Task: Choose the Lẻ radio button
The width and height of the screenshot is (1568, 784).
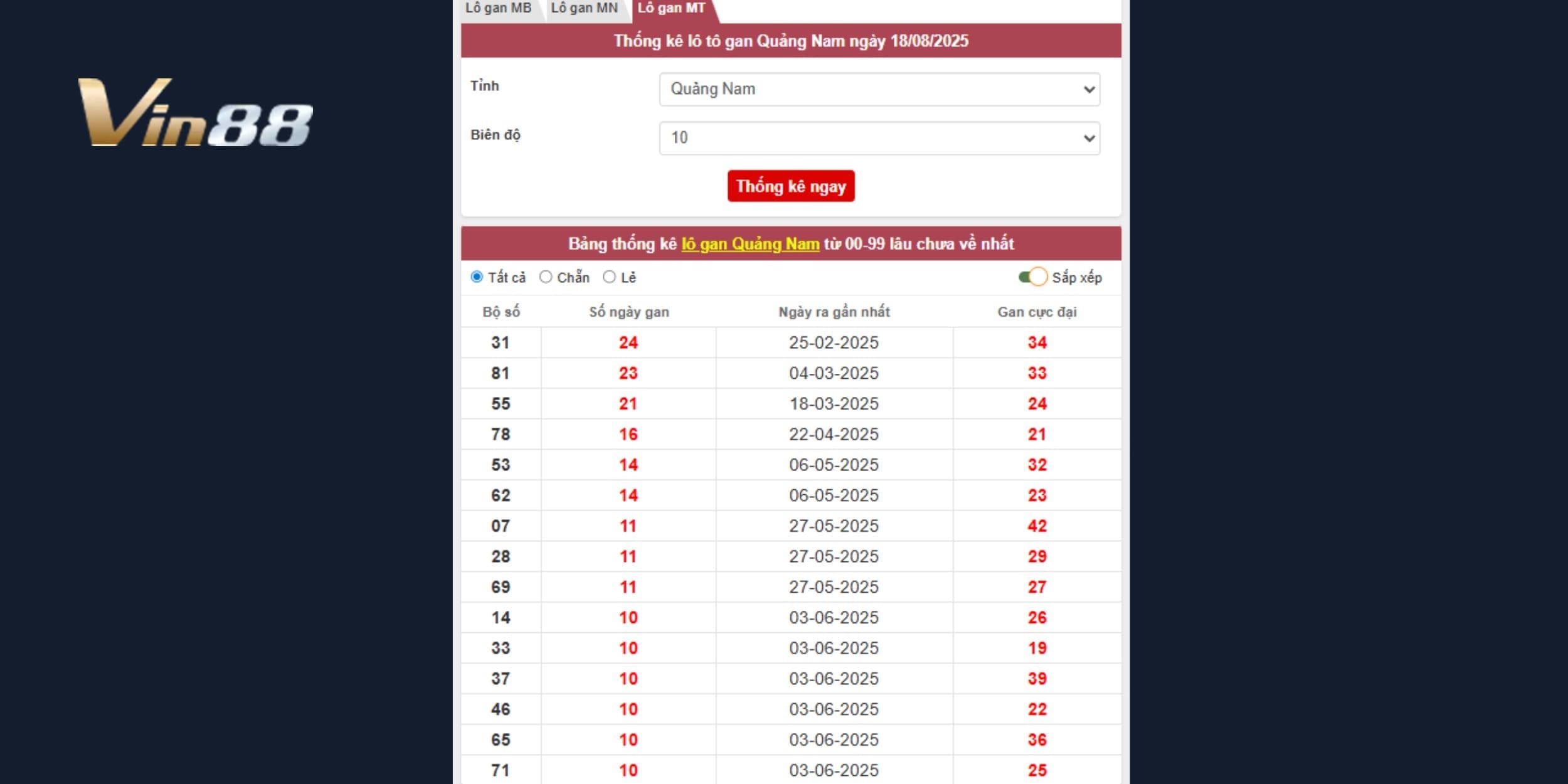Action: pos(609,277)
